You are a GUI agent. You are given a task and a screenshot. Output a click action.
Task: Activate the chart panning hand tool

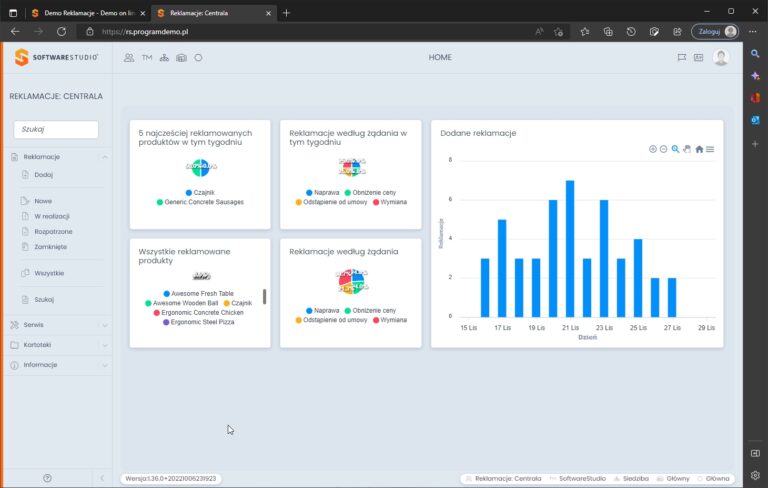[687, 149]
